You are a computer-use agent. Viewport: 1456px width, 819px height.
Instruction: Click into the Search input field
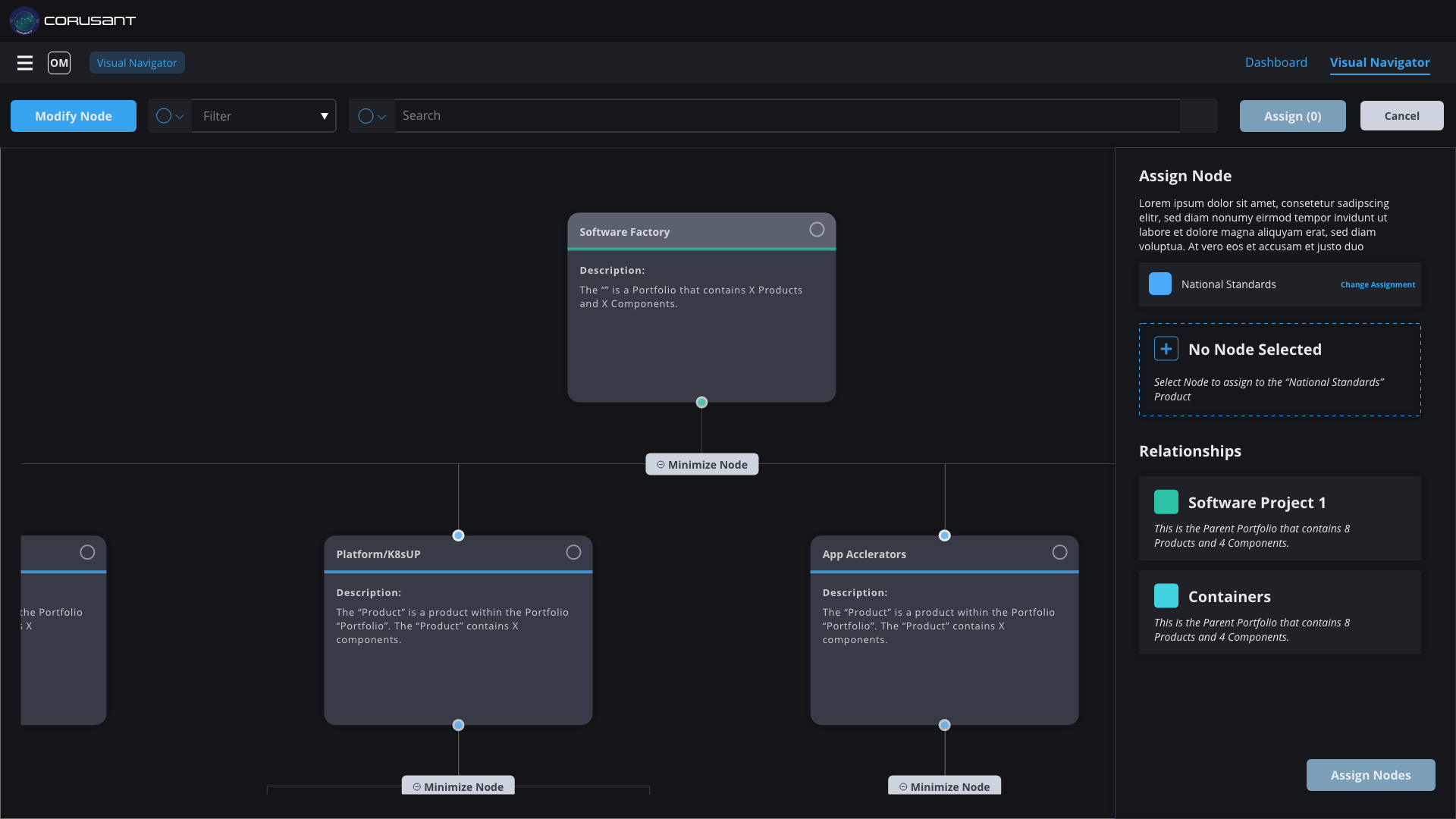[x=787, y=115]
